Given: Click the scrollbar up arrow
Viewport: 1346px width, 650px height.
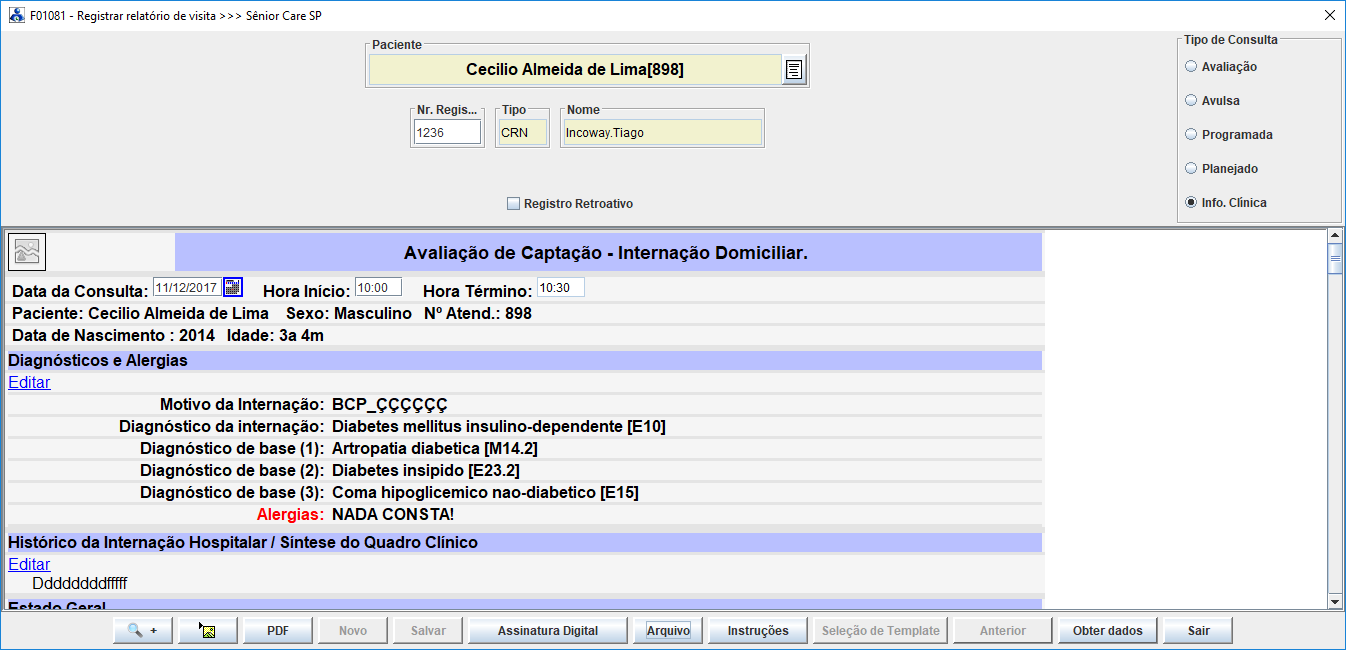Looking at the screenshot, I should (1333, 236).
